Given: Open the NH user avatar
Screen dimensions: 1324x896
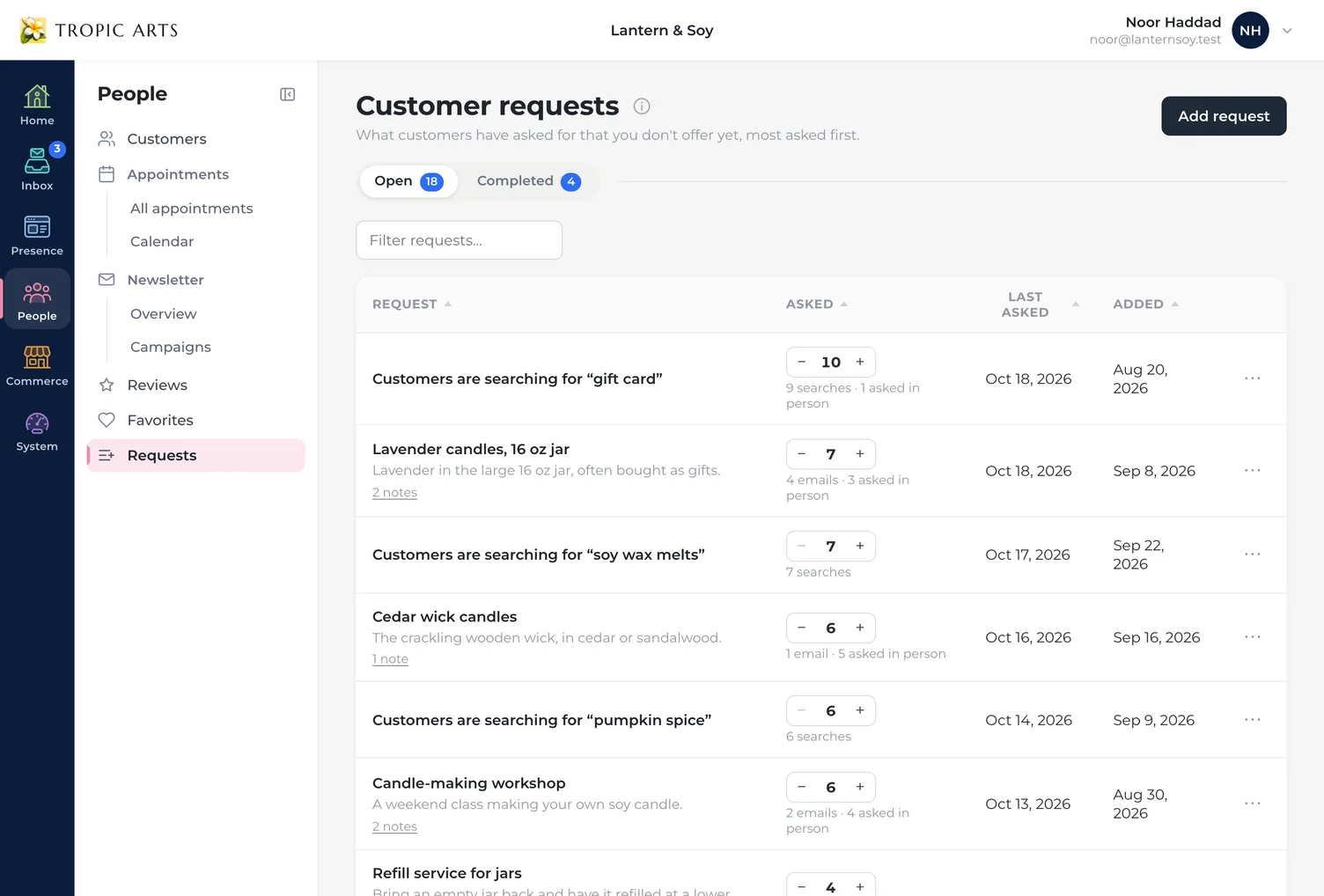Looking at the screenshot, I should 1250,30.
